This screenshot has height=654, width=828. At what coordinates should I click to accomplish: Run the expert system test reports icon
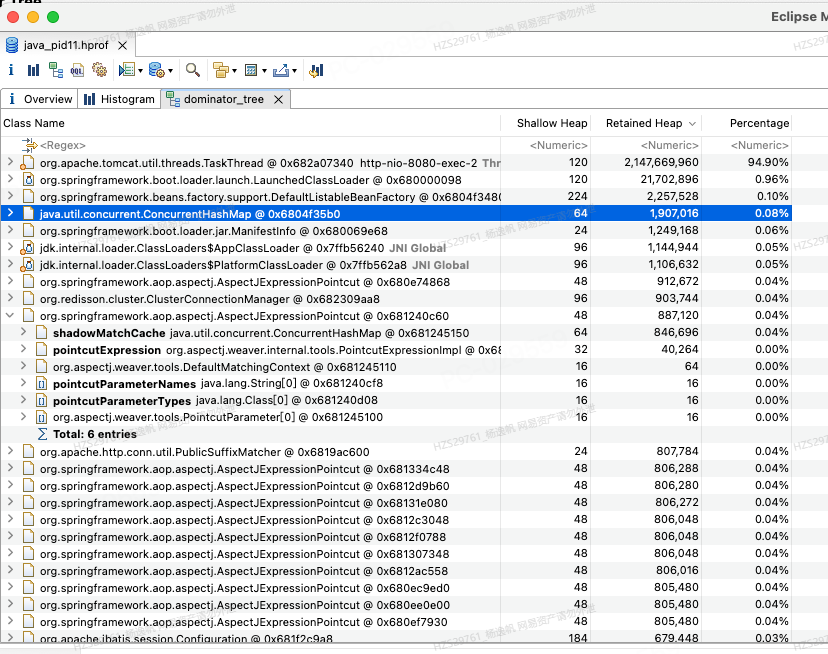click(x=127, y=70)
